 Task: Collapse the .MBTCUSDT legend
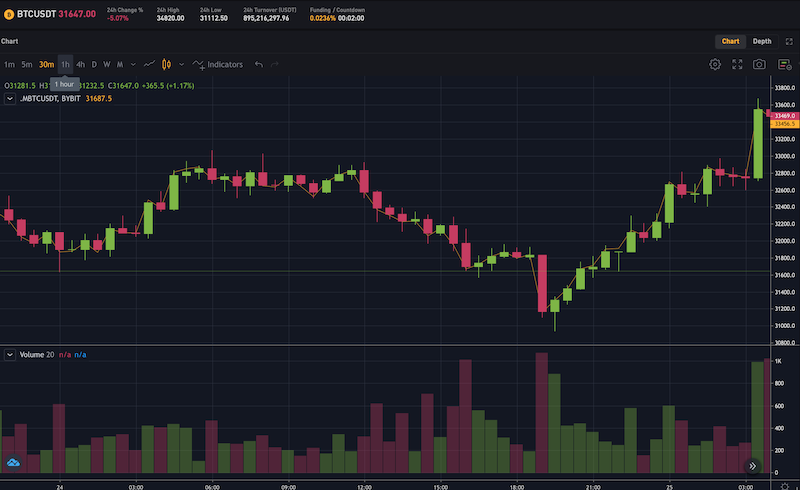pos(10,99)
